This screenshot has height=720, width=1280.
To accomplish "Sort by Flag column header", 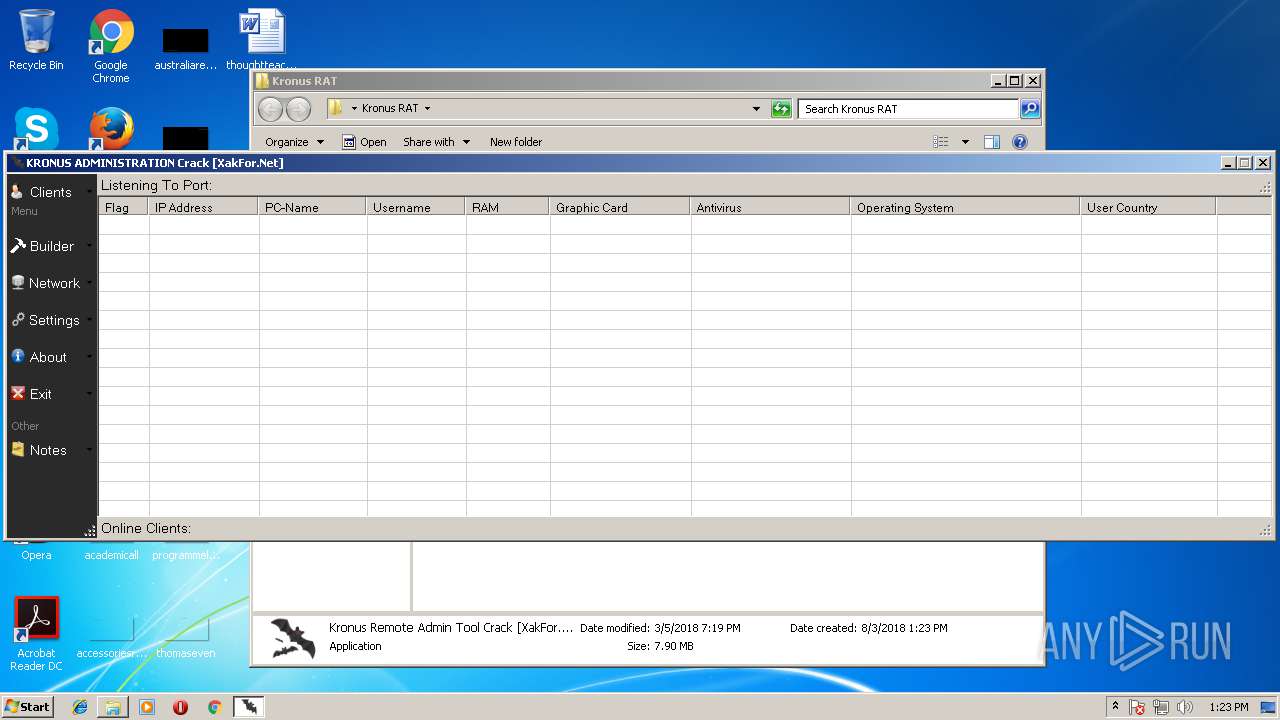I will 124,207.
